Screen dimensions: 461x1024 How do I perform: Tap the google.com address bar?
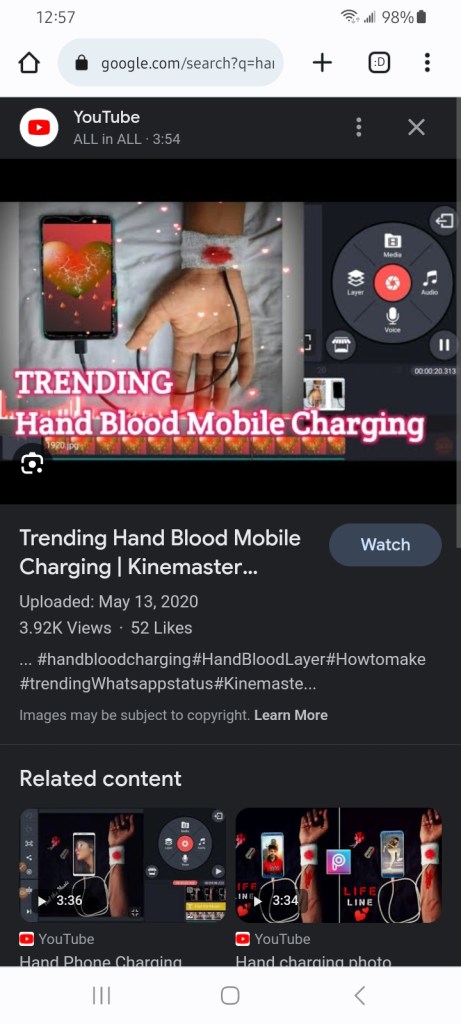click(170, 63)
